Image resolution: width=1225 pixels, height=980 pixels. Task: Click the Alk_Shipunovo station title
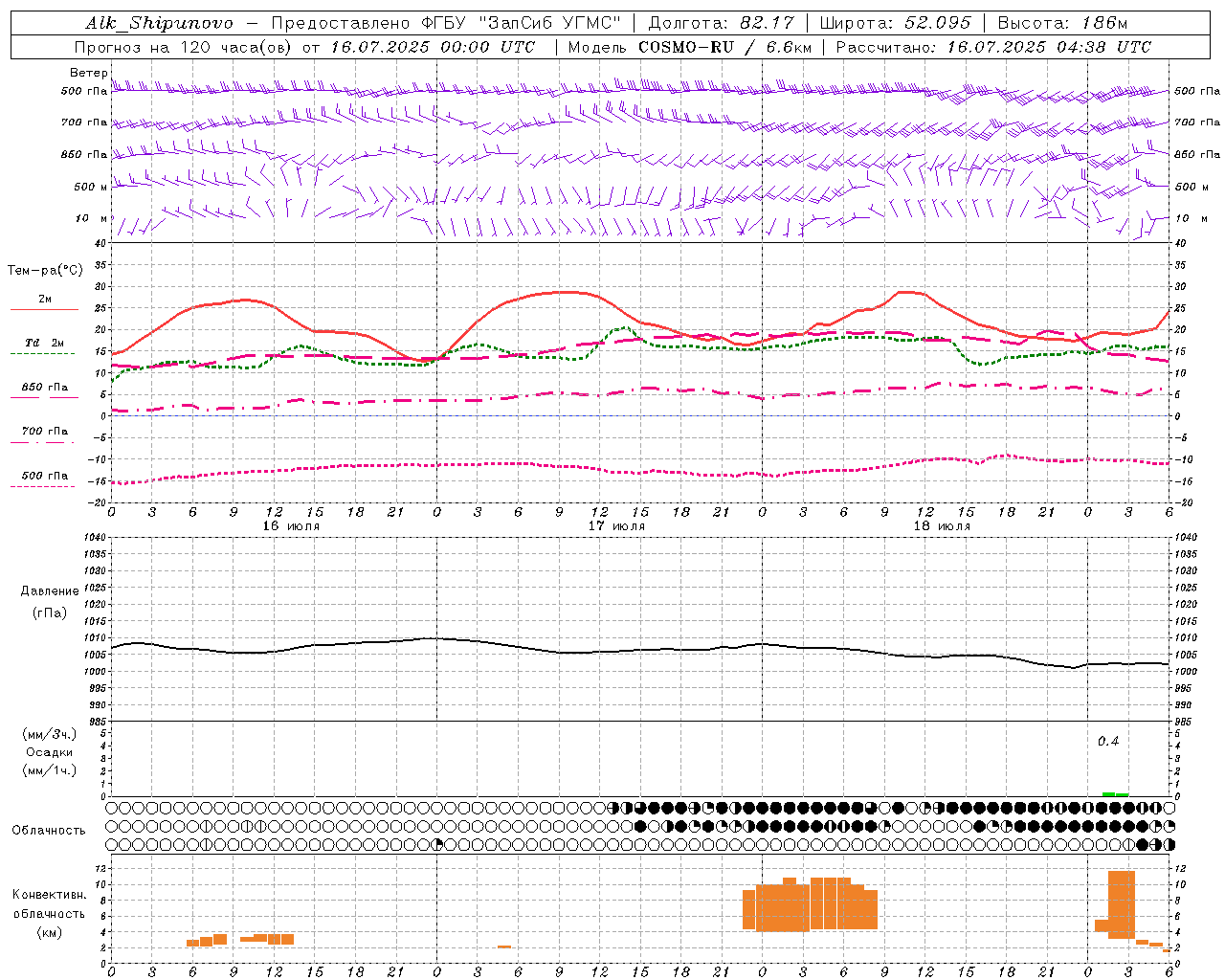[160, 23]
